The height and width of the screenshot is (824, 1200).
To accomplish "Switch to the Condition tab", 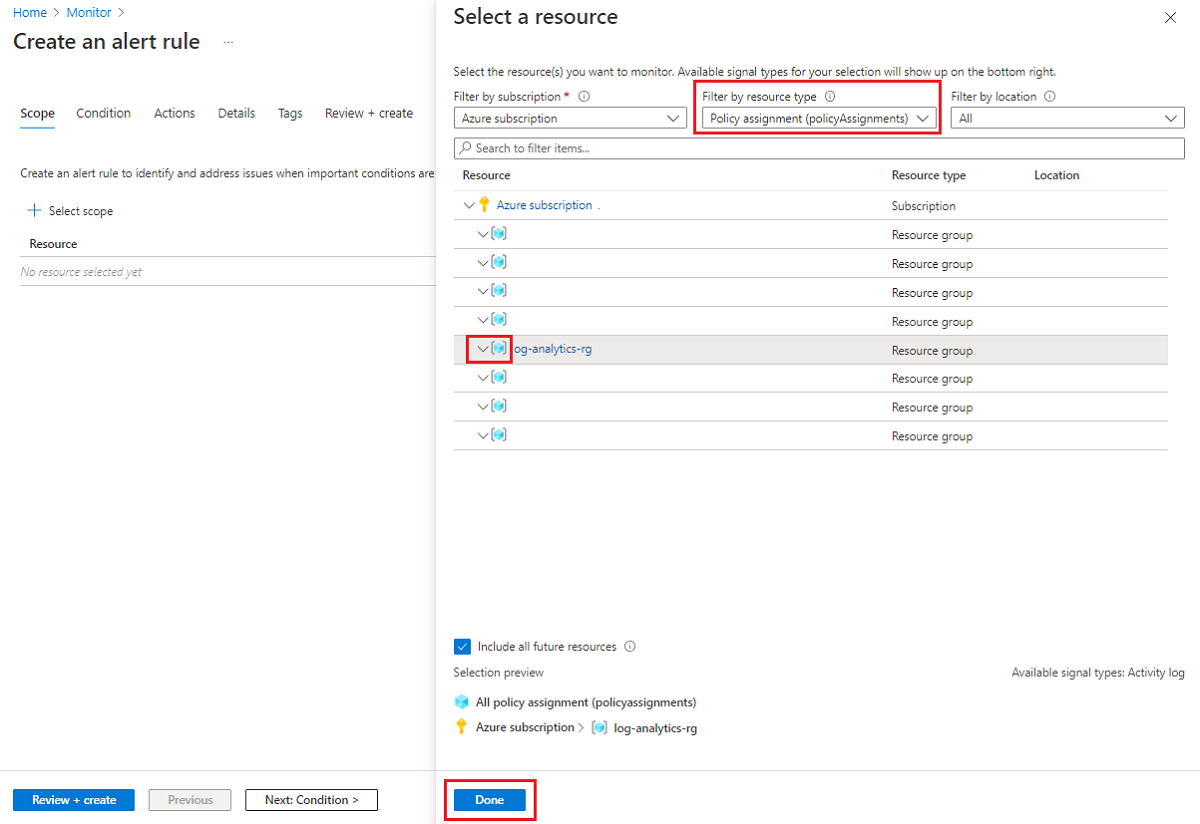I will (103, 113).
